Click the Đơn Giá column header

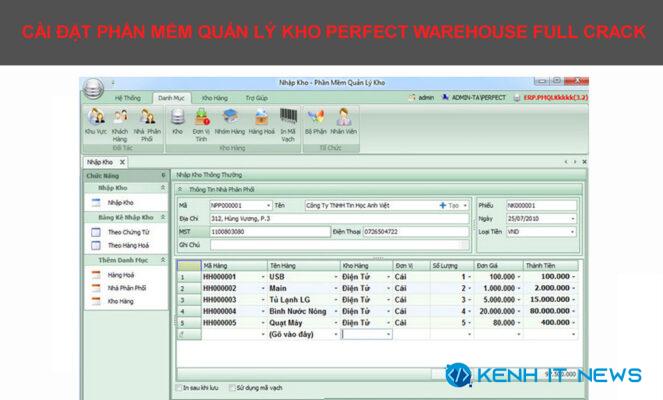[x=498, y=266]
